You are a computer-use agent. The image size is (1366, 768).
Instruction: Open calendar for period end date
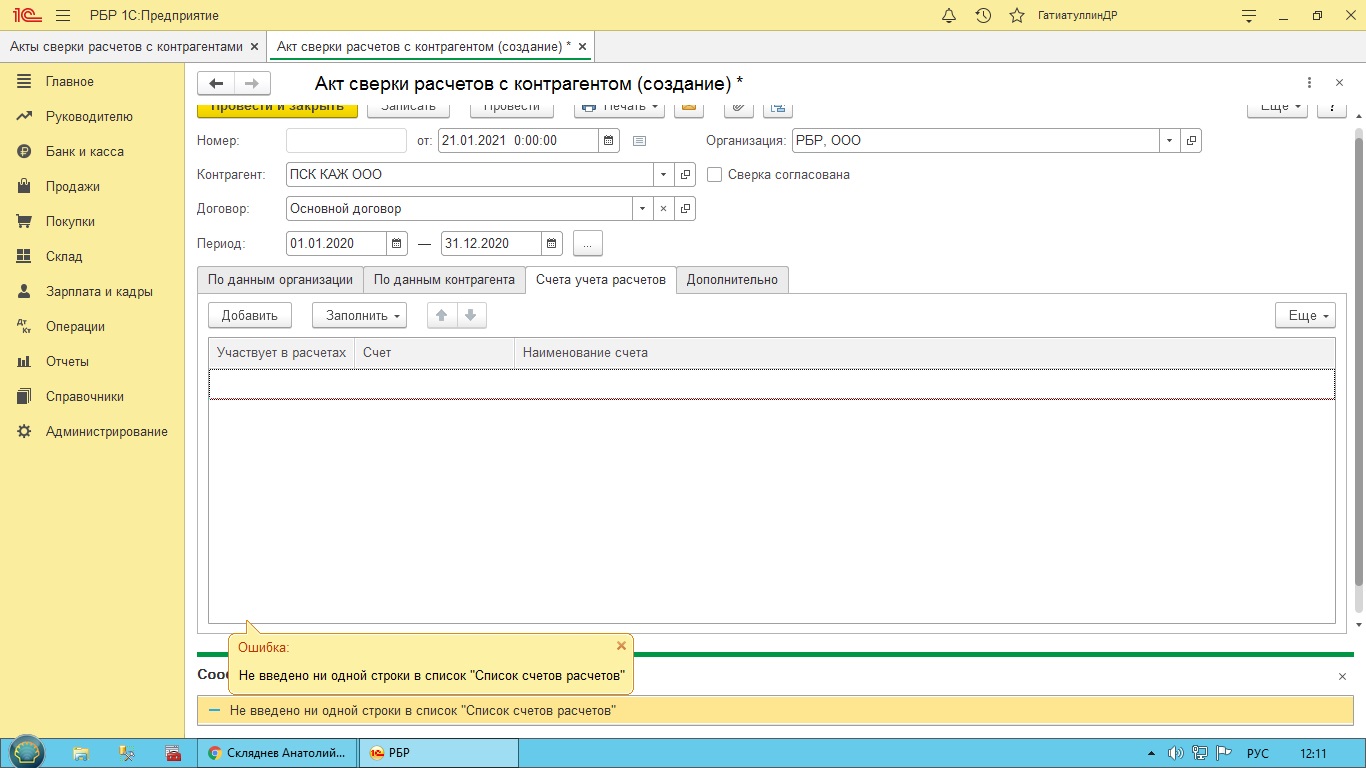point(552,243)
